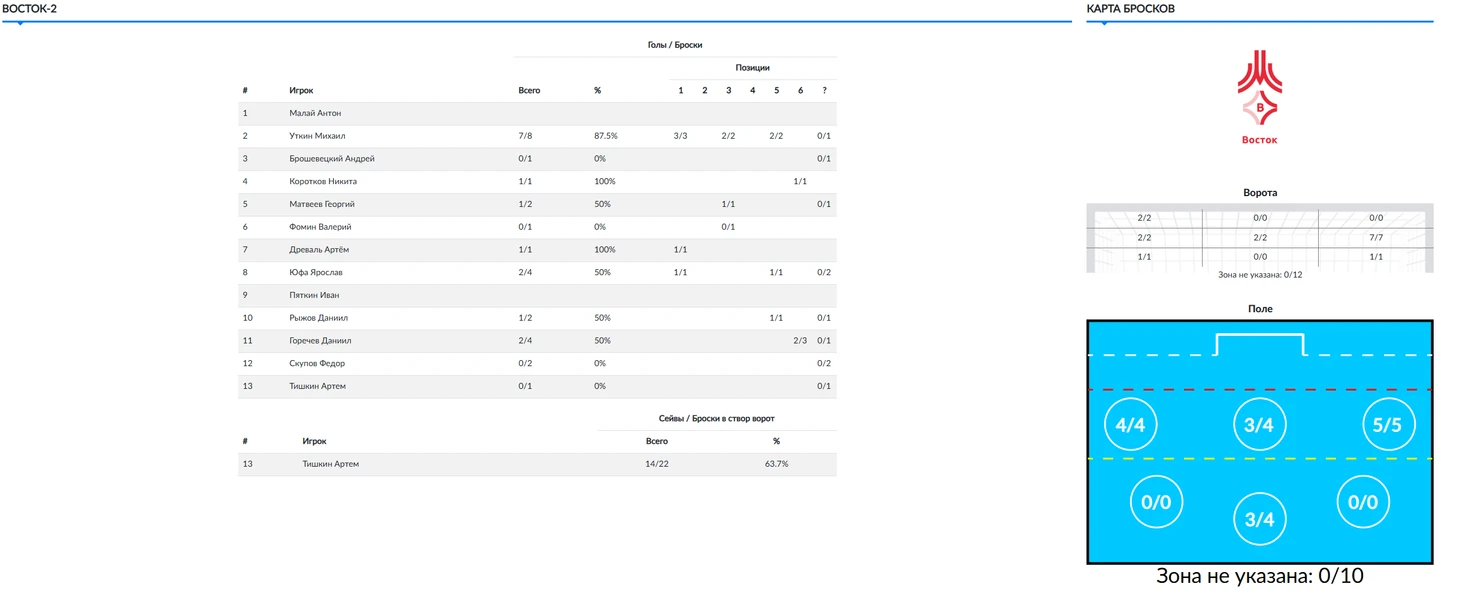Click the ВОСТОК-2 section heading
This screenshot has width=1460, height=597.
(30, 8)
